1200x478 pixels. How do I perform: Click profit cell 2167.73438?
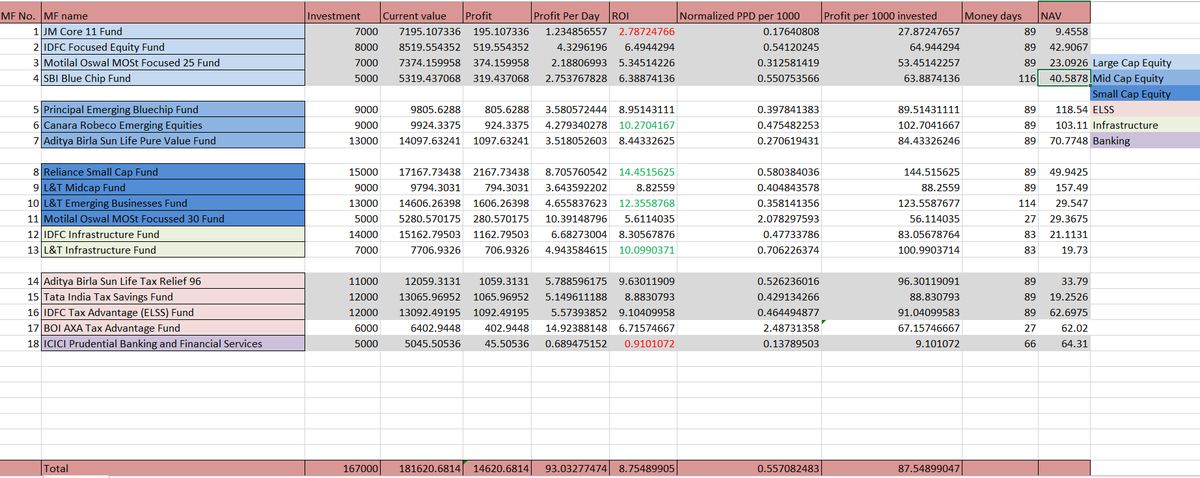pyautogui.click(x=497, y=172)
